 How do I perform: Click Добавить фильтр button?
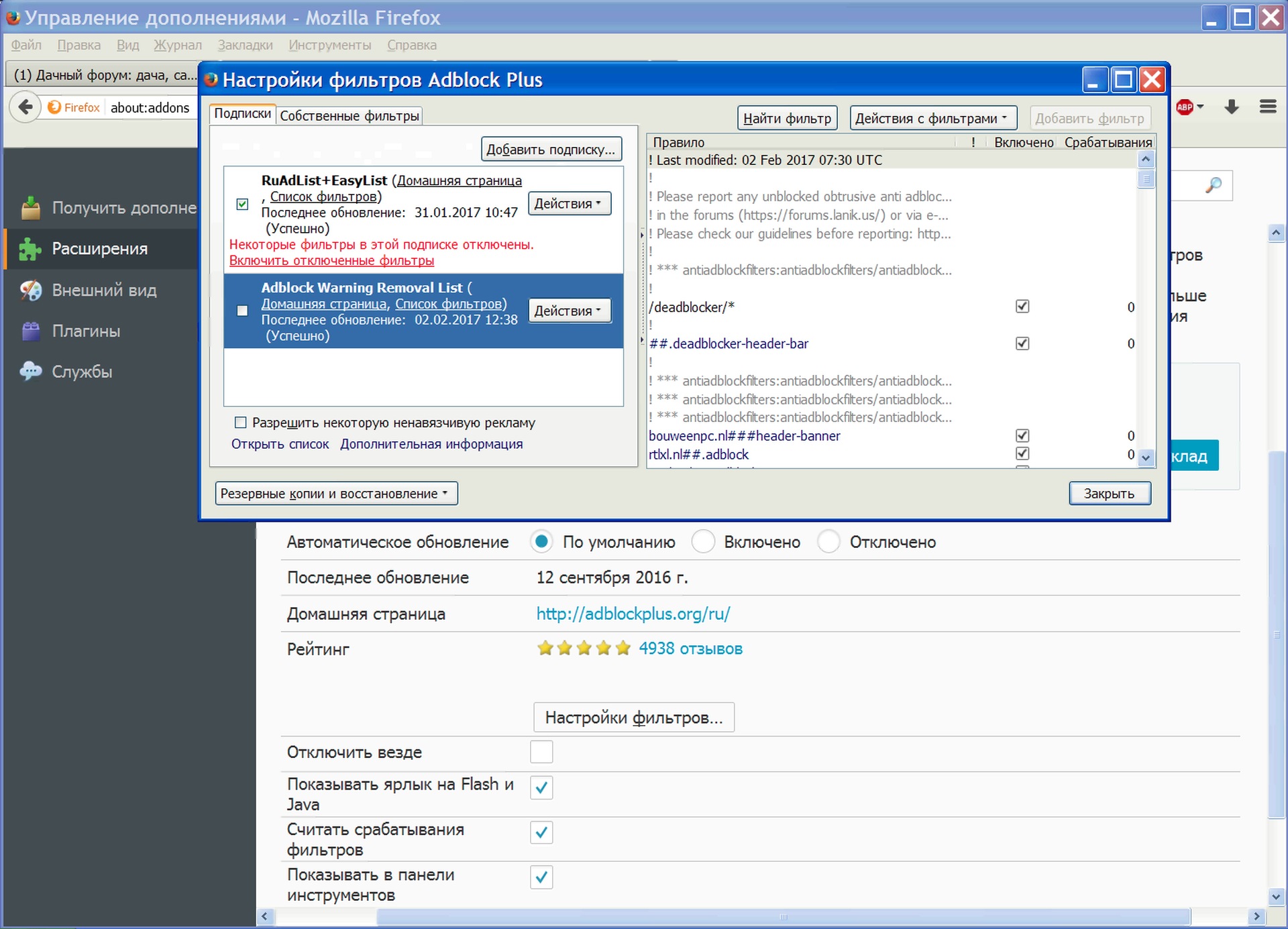(x=1089, y=118)
